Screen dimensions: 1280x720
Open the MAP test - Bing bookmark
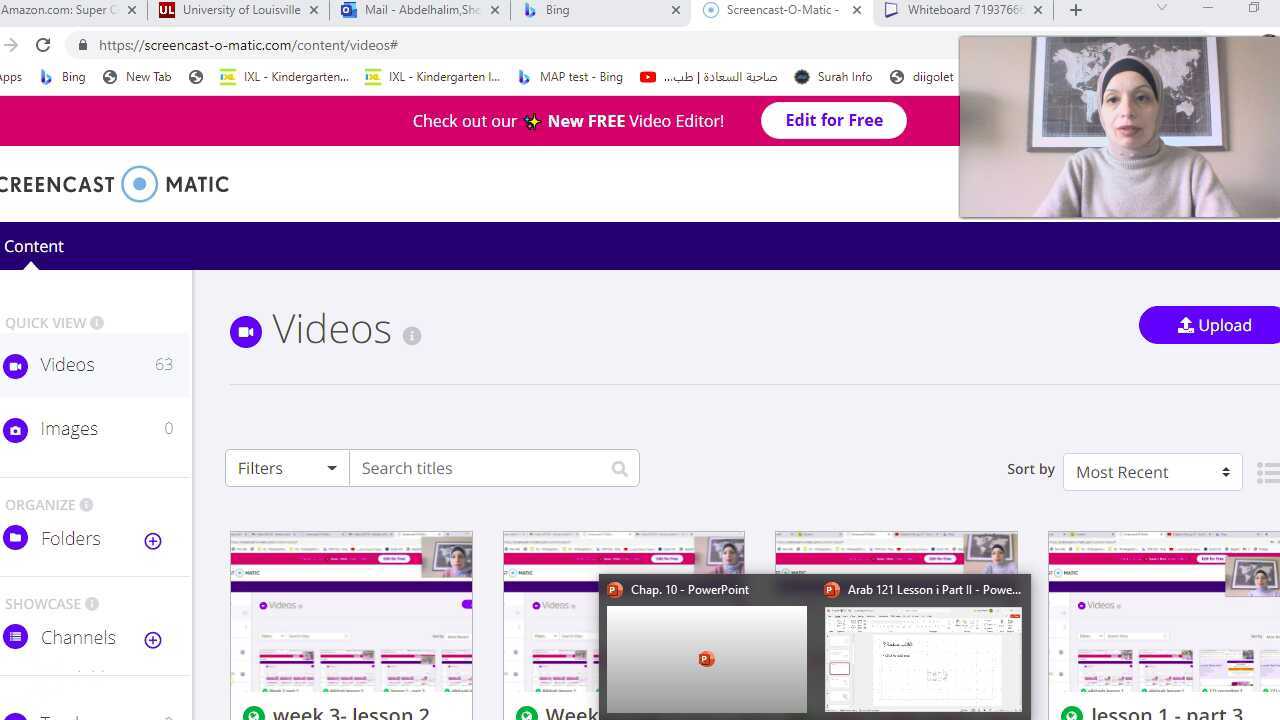click(x=570, y=77)
